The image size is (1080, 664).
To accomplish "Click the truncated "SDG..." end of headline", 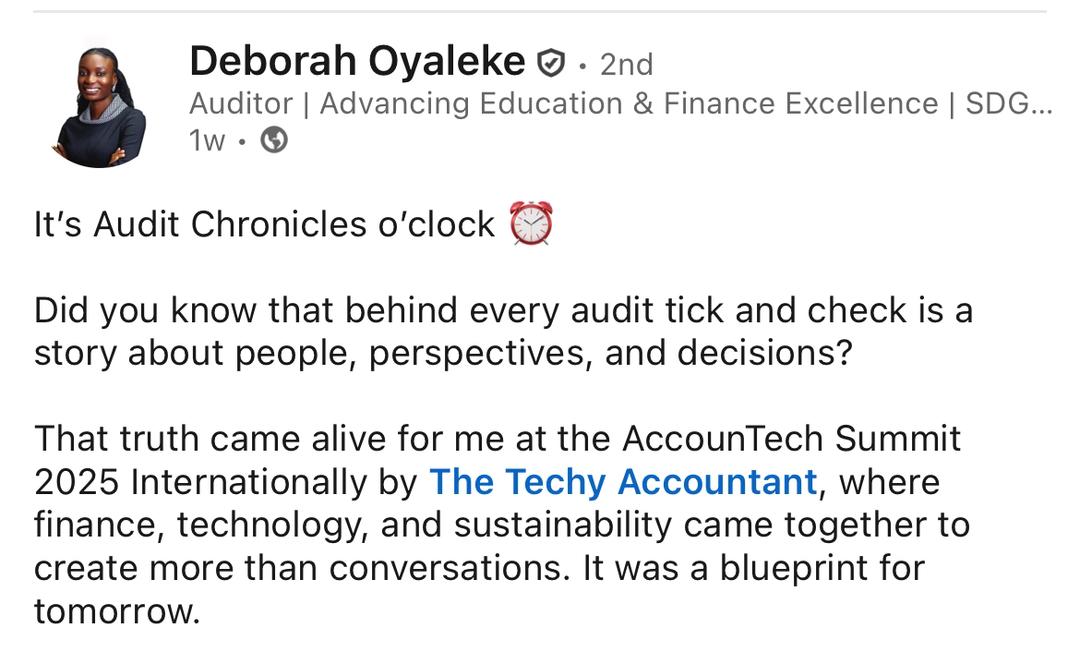I will [x=1008, y=104].
